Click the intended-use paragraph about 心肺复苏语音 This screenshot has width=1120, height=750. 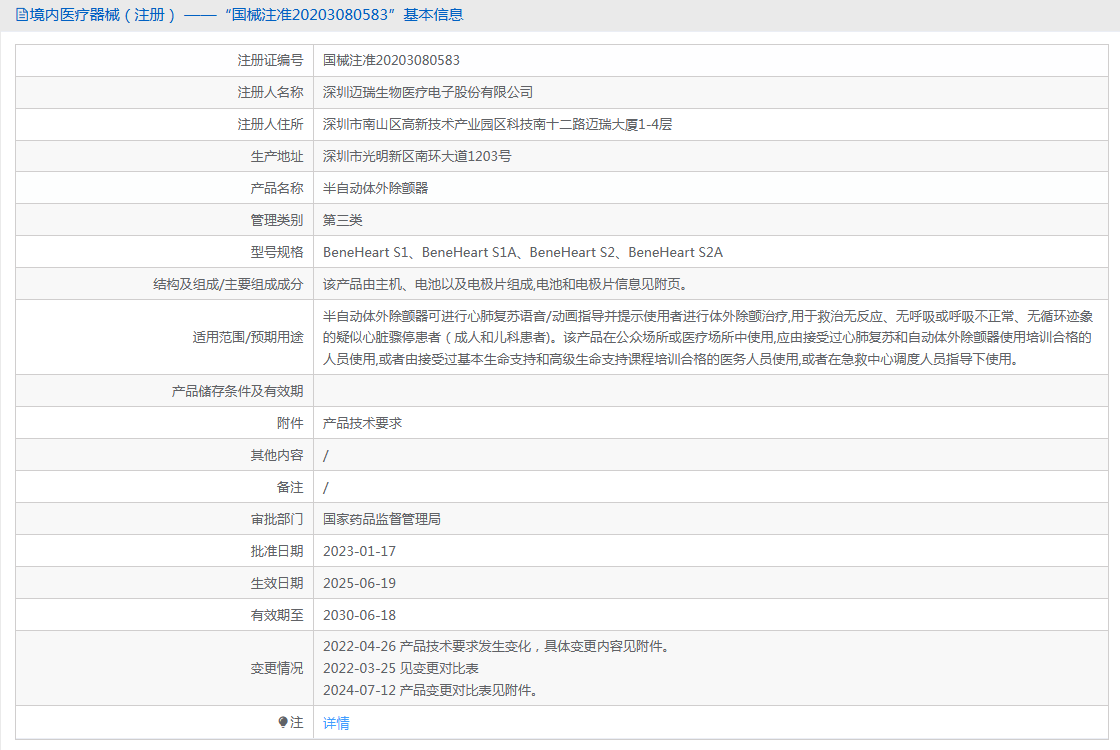[708, 337]
